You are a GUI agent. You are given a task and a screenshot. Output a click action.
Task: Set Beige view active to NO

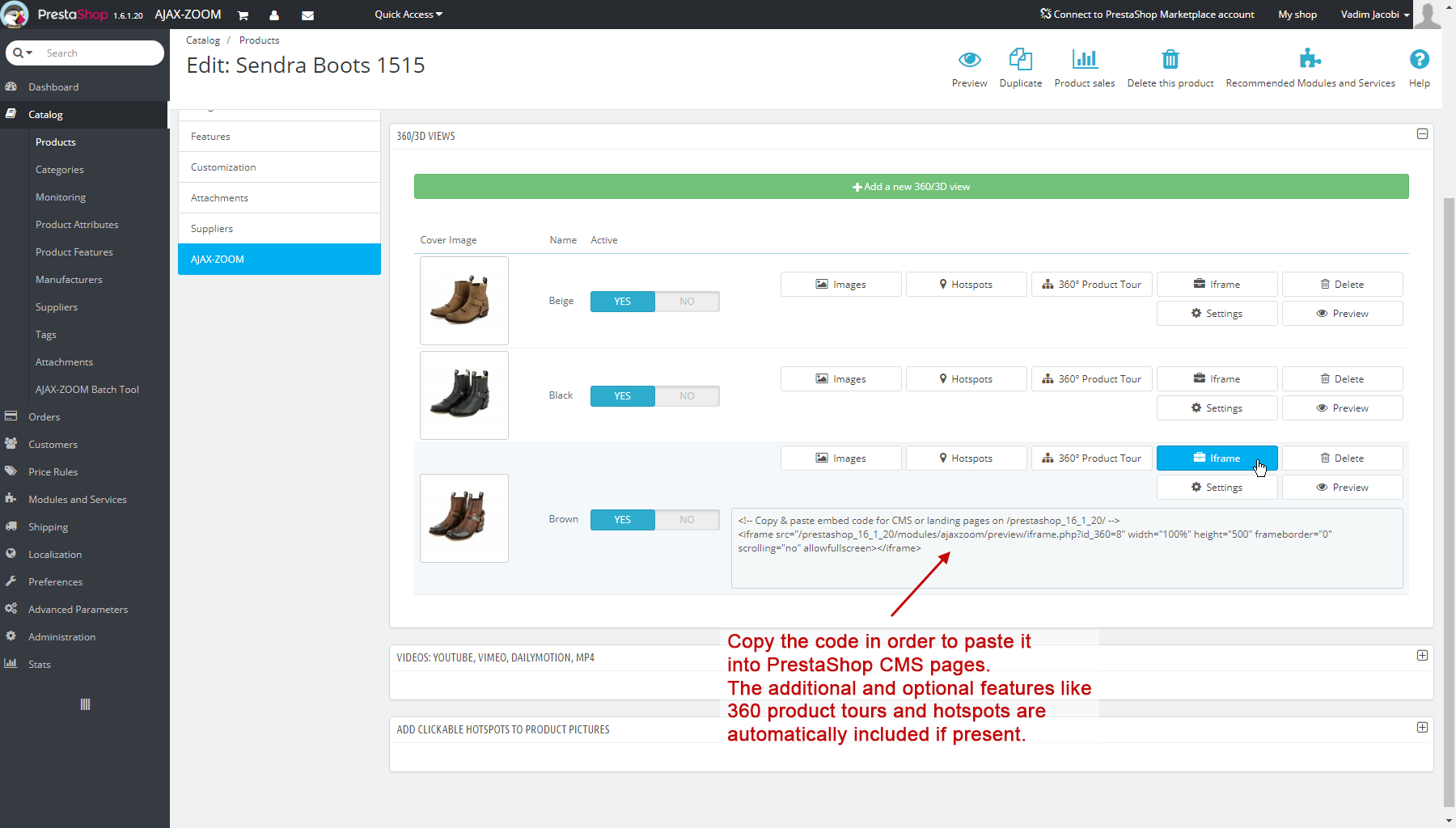pyautogui.click(x=688, y=302)
